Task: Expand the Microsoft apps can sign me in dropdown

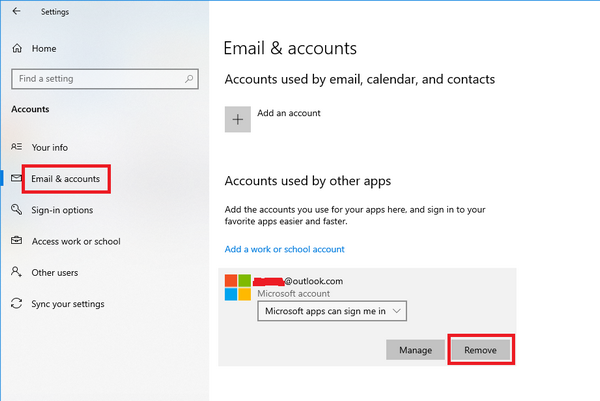Action: (332, 311)
